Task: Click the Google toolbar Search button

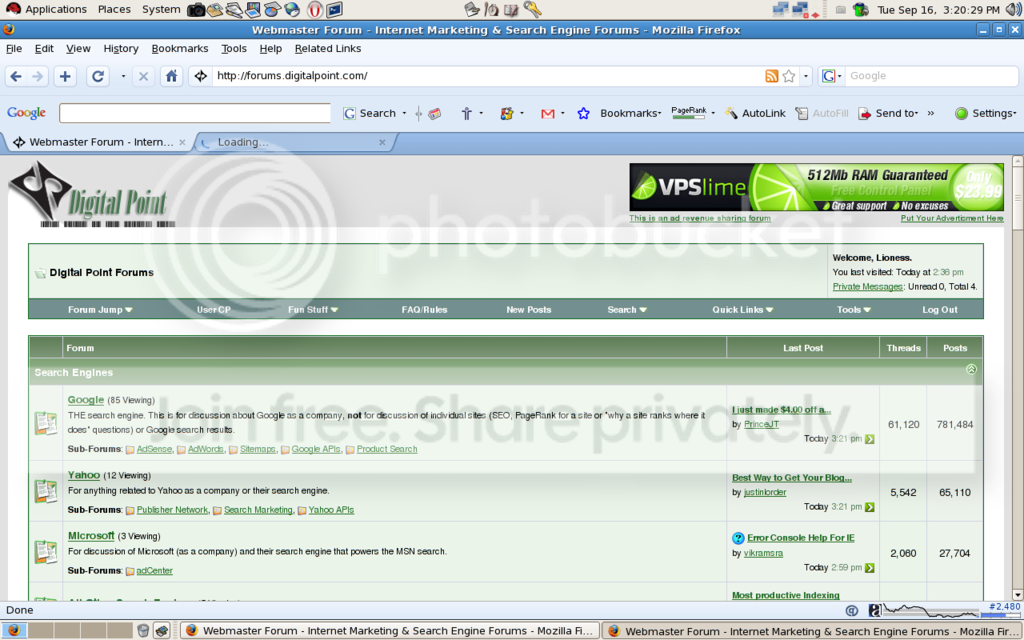Action: 370,113
